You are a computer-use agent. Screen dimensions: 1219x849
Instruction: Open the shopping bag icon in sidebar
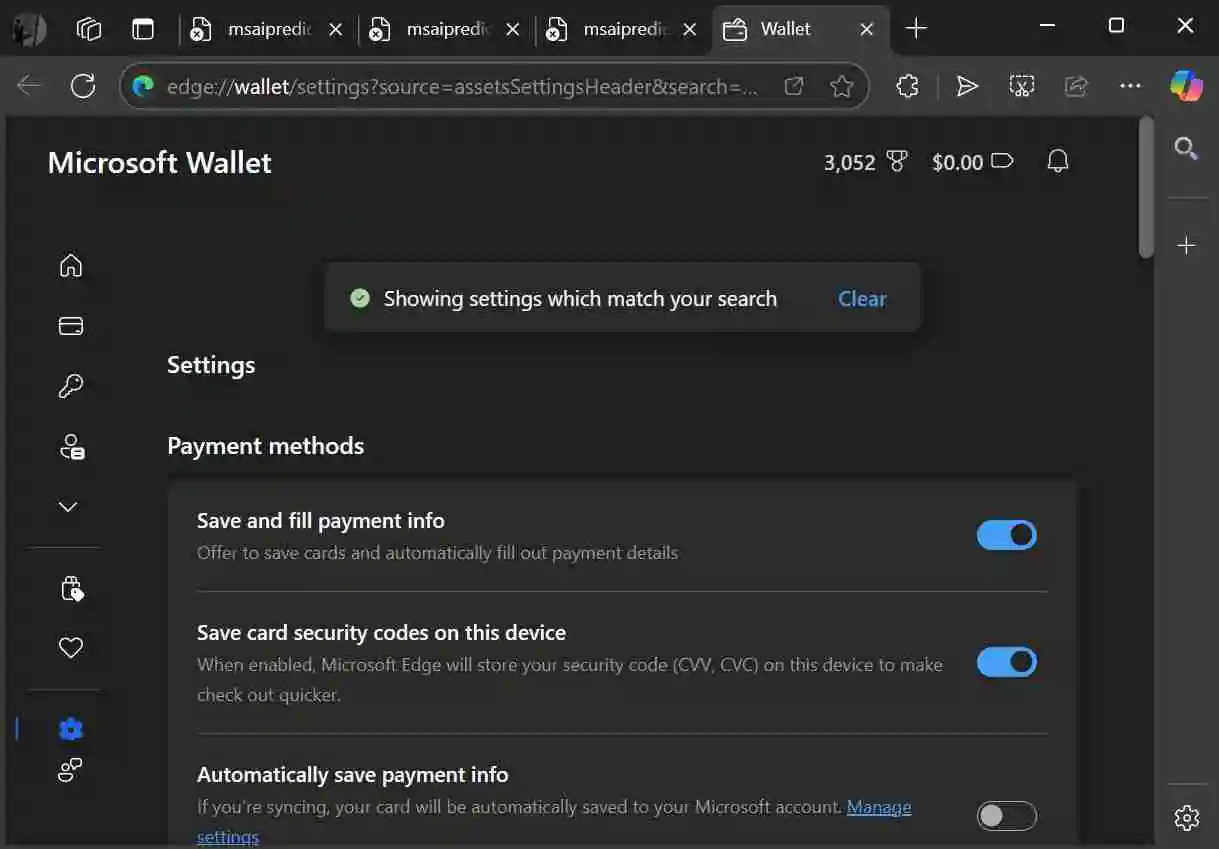click(70, 589)
